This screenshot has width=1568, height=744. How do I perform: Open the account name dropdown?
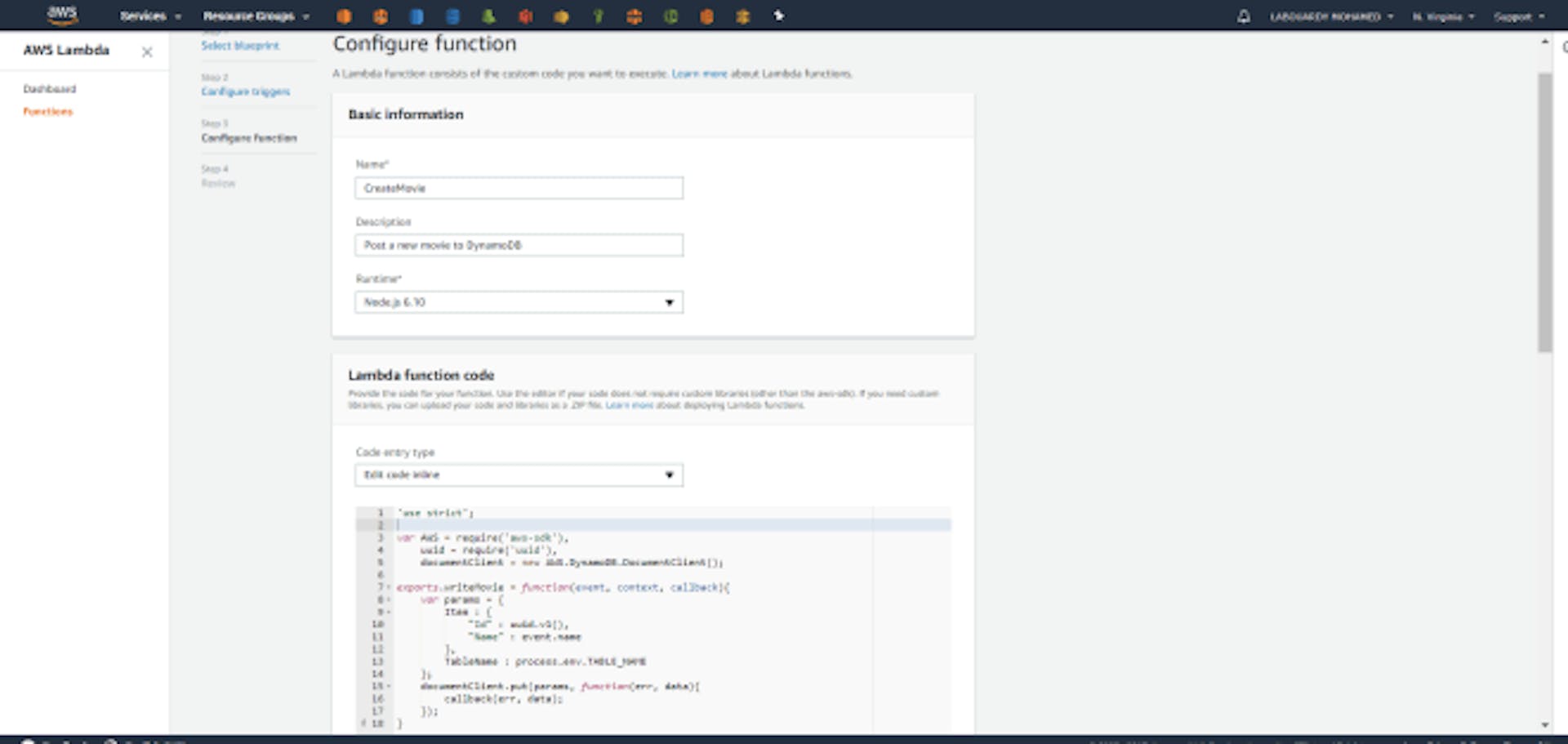pos(1331,16)
